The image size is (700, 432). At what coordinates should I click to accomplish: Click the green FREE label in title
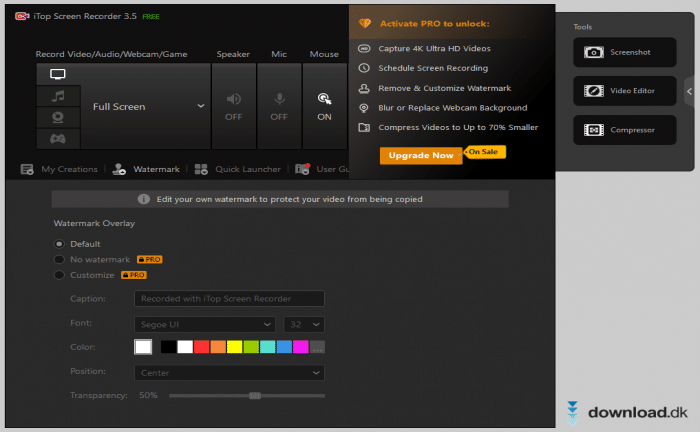[x=151, y=17]
